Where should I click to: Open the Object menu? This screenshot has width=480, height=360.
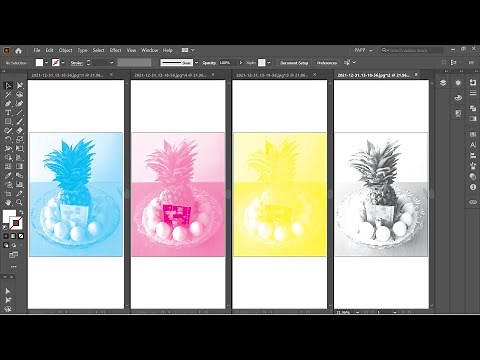tap(65, 50)
